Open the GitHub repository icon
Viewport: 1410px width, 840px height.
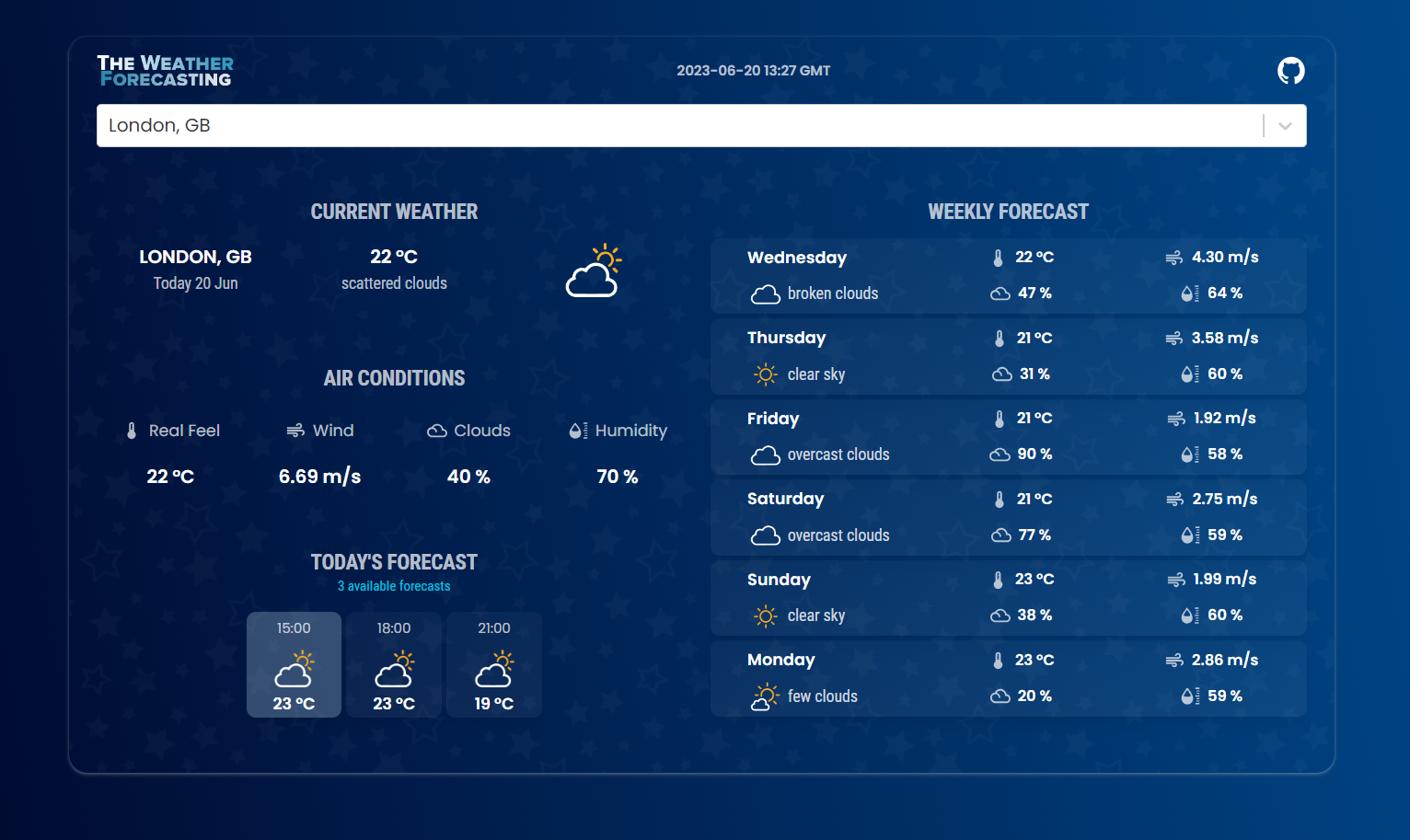tap(1291, 70)
